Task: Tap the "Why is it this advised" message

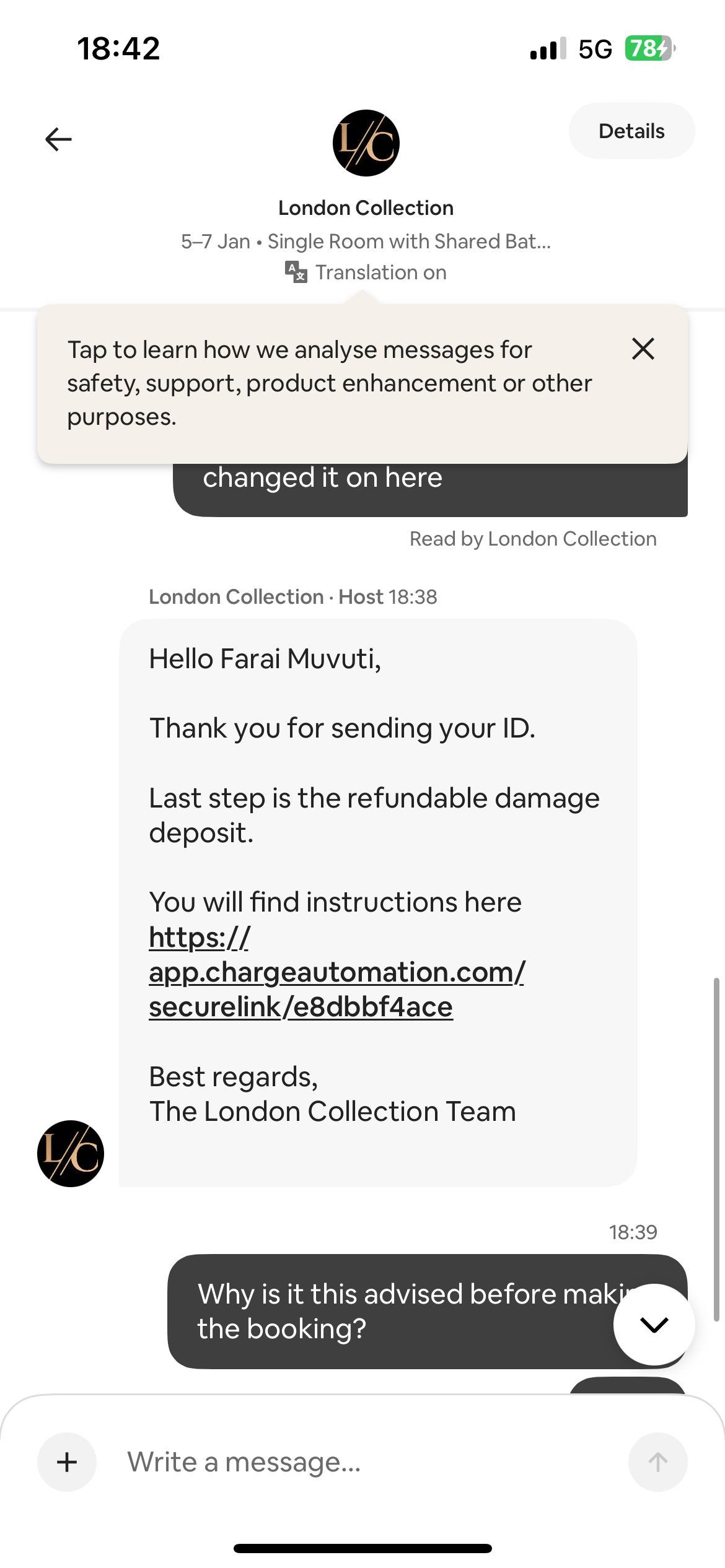Action: point(397,1312)
